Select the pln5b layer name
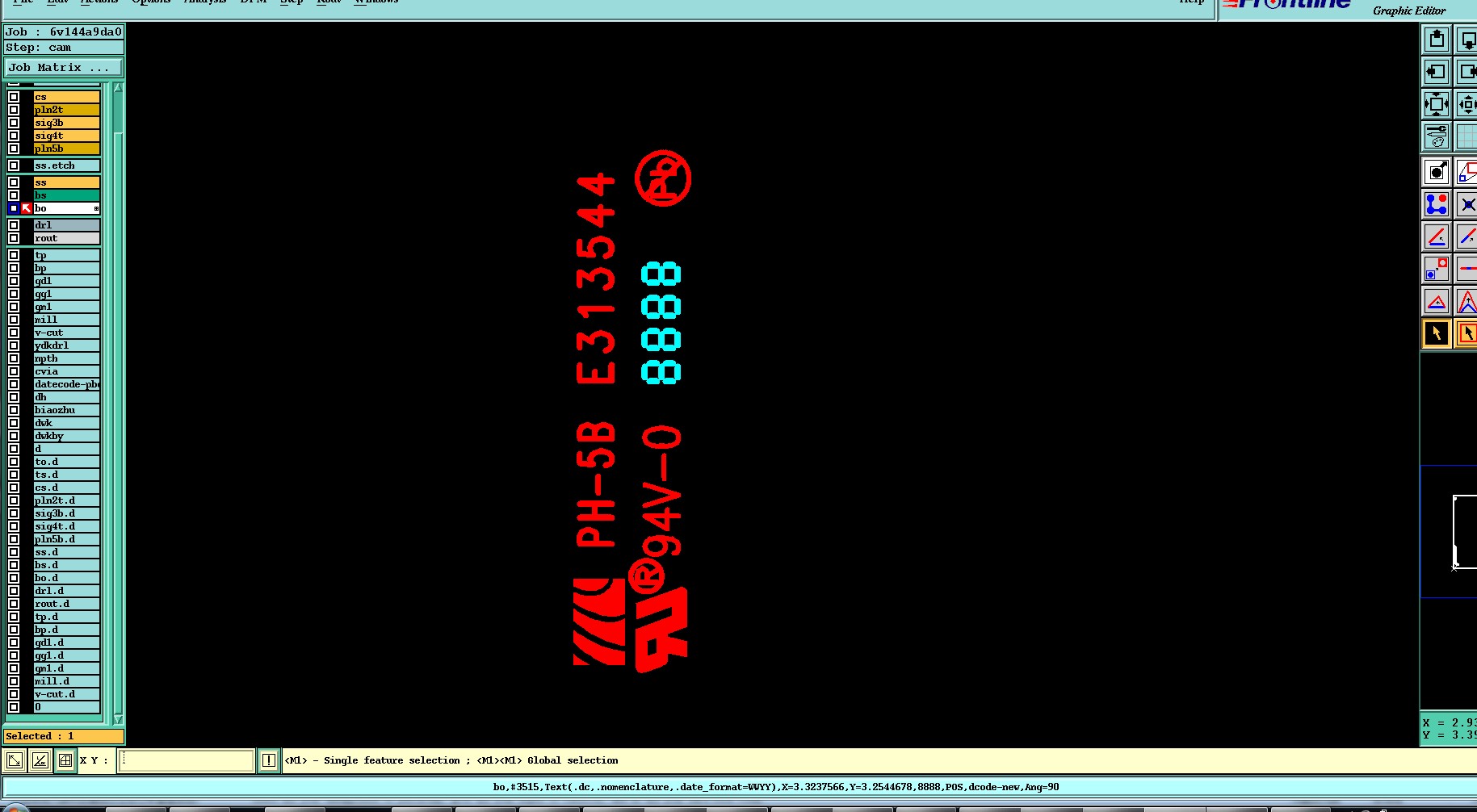This screenshot has height=812, width=1477. 67,149
